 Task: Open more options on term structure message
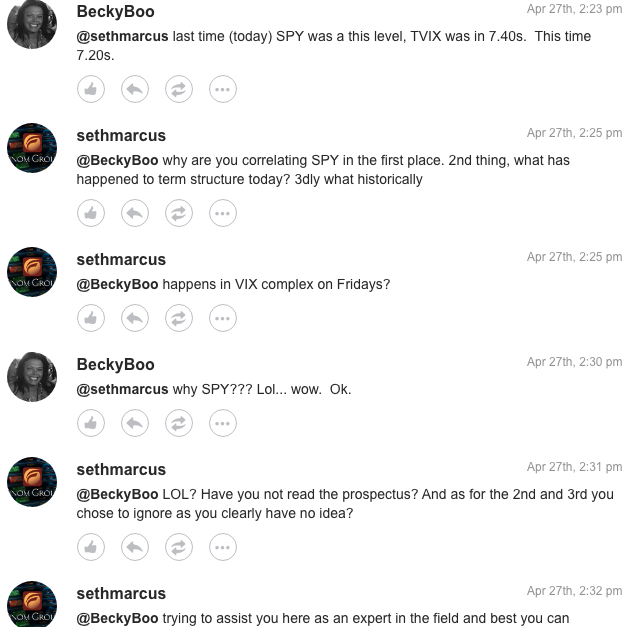pyautogui.click(x=223, y=213)
